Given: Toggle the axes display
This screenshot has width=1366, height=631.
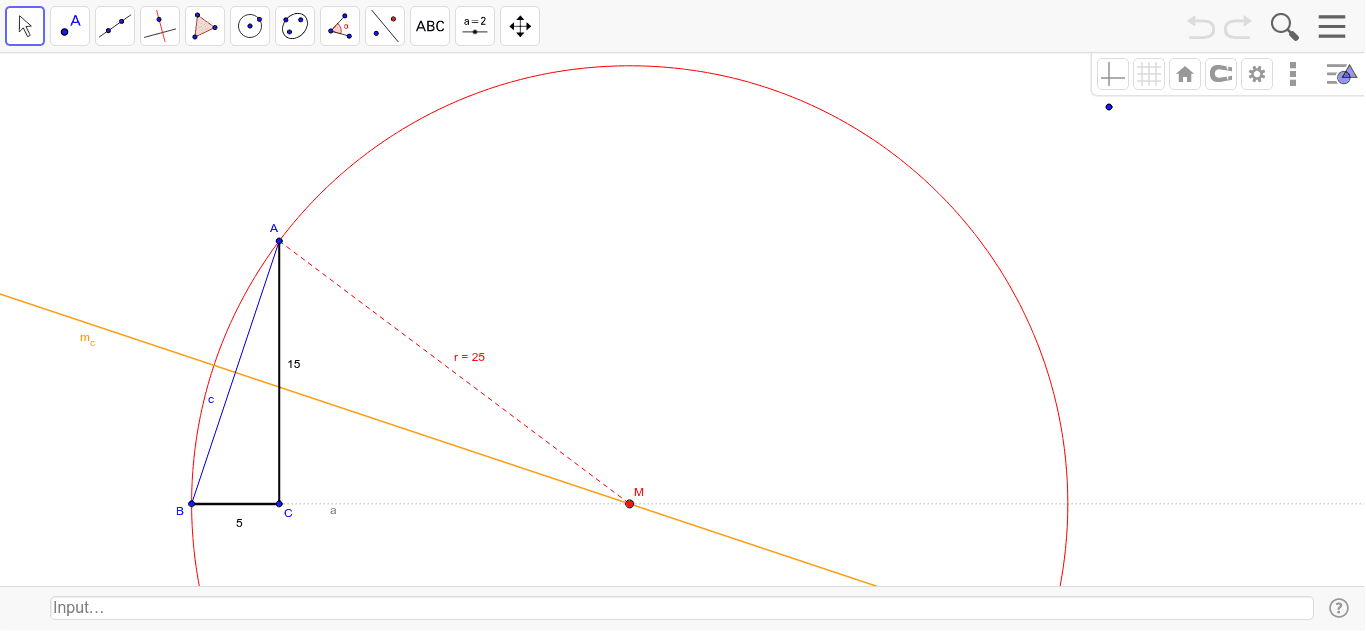Looking at the screenshot, I should click(1113, 74).
